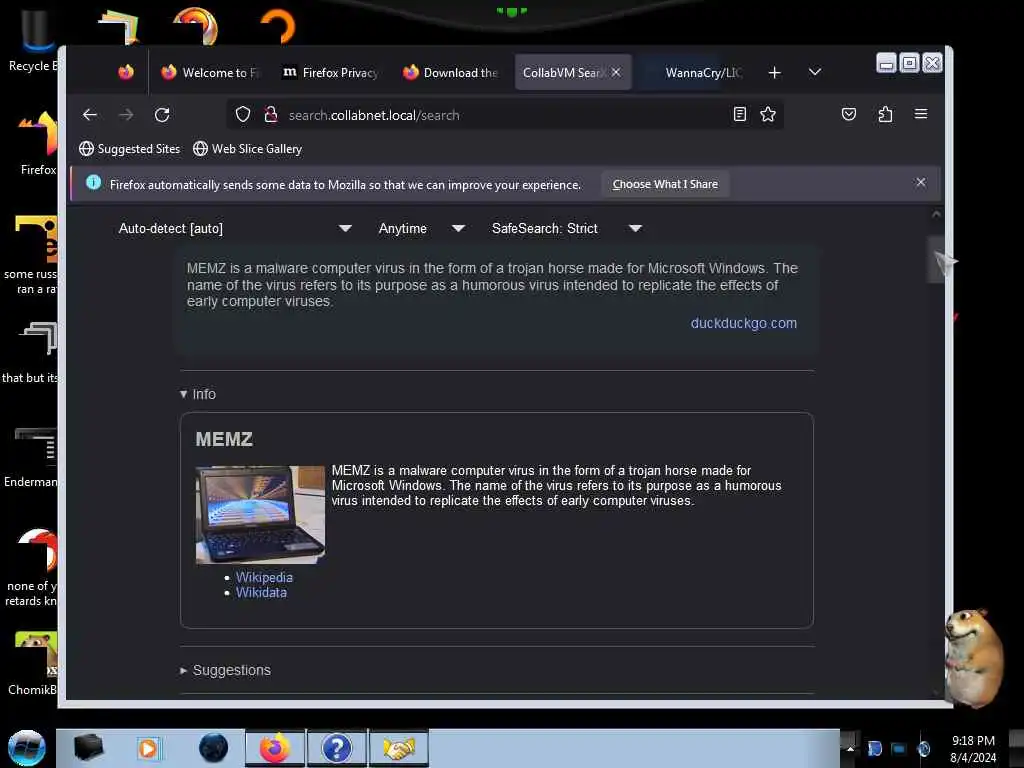
Task: Open a new tab with plus icon
Action: pyautogui.click(x=775, y=72)
